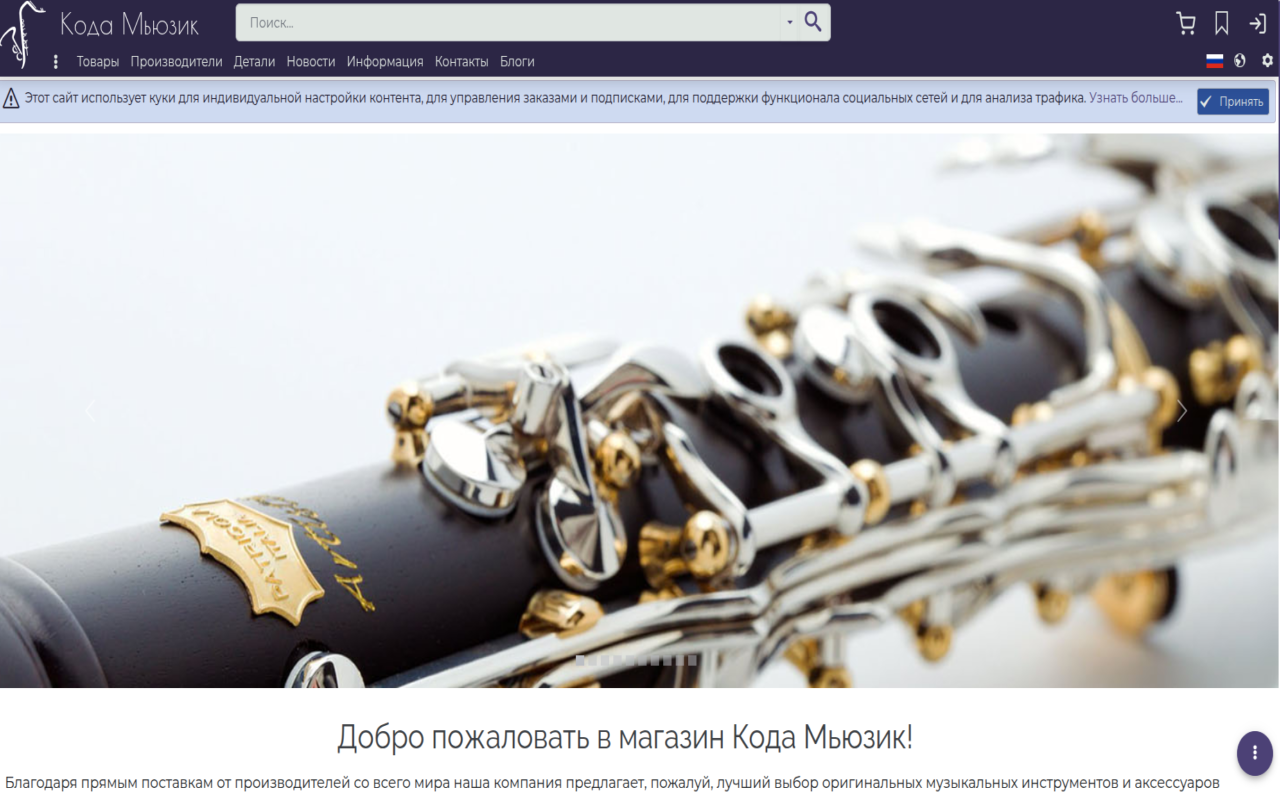
Task: Open the bookmarks wishlist icon
Action: (1221, 23)
